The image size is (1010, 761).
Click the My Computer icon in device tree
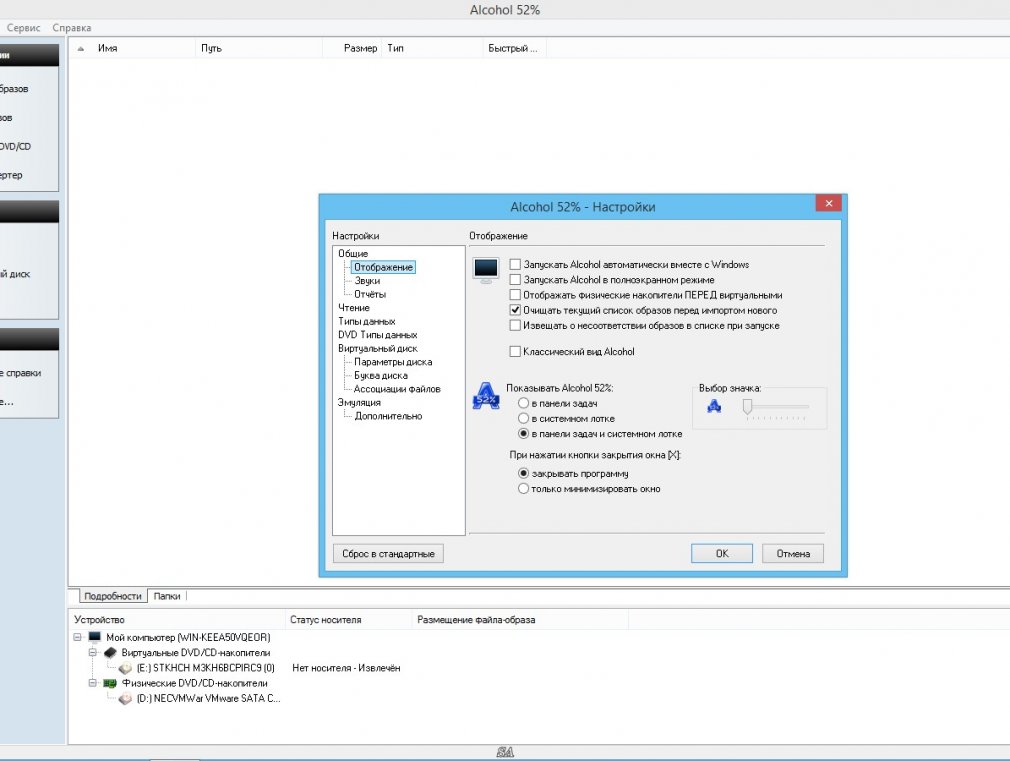(x=95, y=637)
